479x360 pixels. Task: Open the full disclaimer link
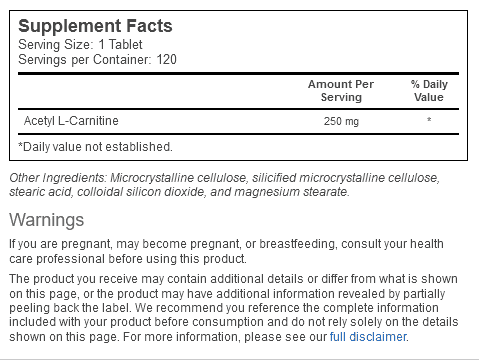(368, 337)
